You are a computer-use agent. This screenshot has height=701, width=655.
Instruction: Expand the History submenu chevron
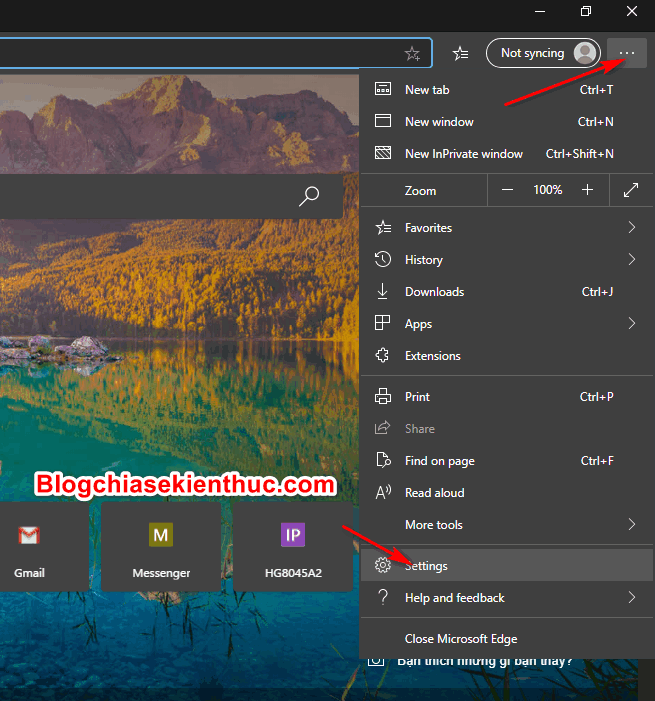click(631, 259)
